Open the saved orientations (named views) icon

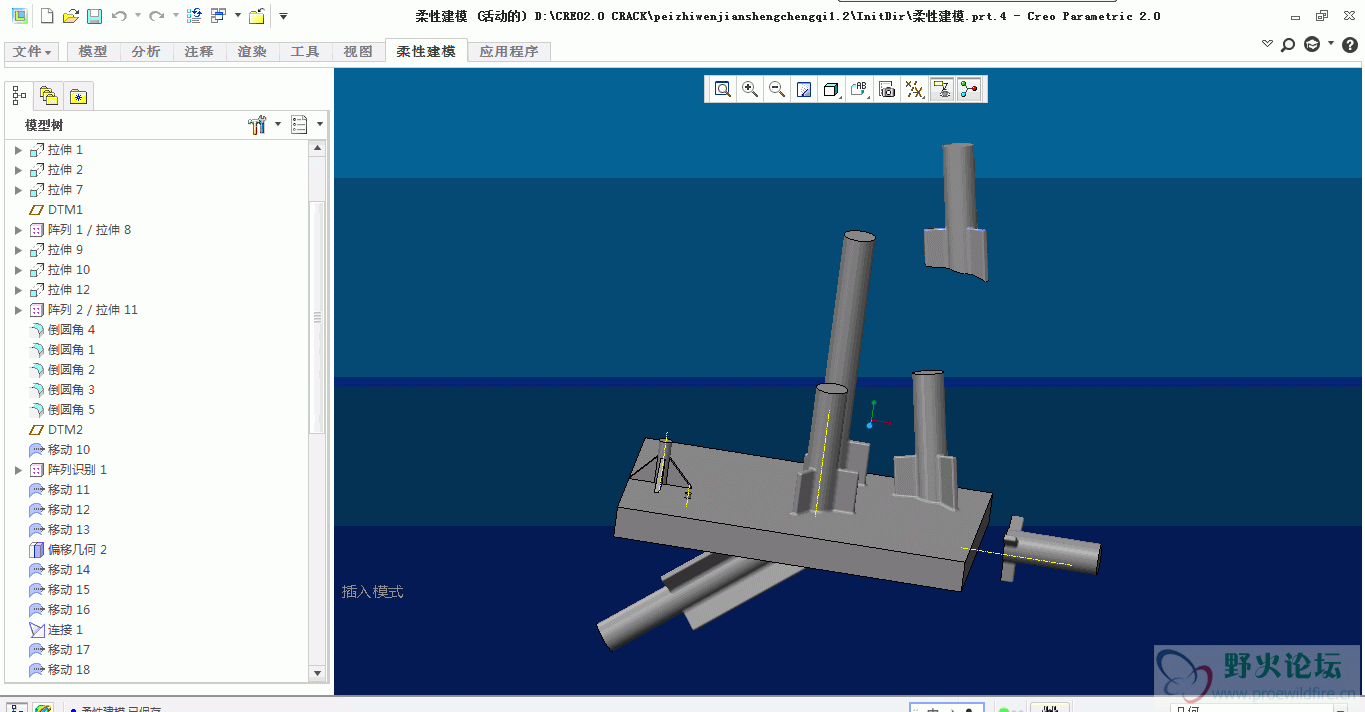pyautogui.click(x=859, y=89)
